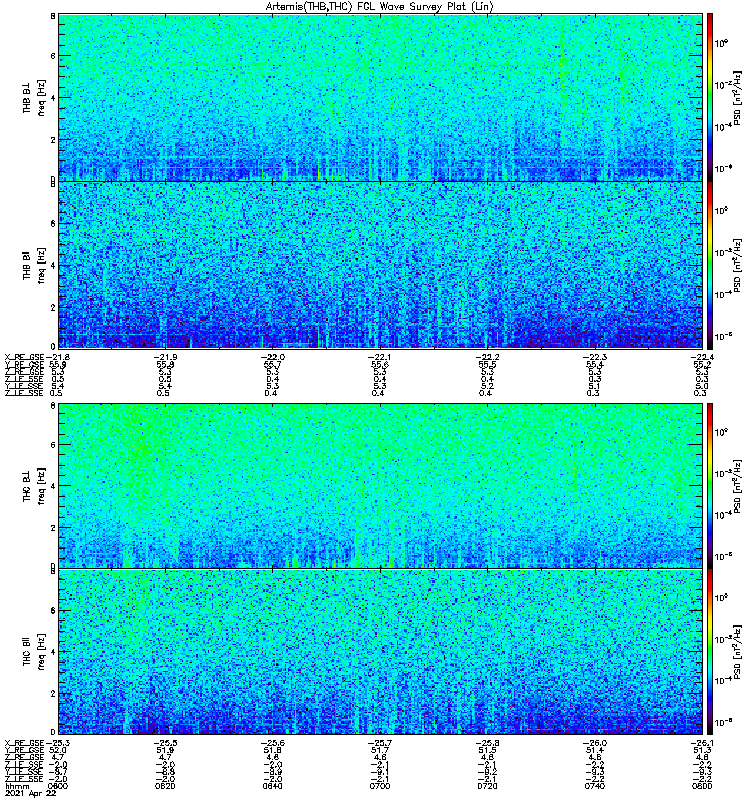Click the Y_RE_GSE value '52.0' under the THC panels
The width and height of the screenshot is (750, 800).
click(58, 751)
